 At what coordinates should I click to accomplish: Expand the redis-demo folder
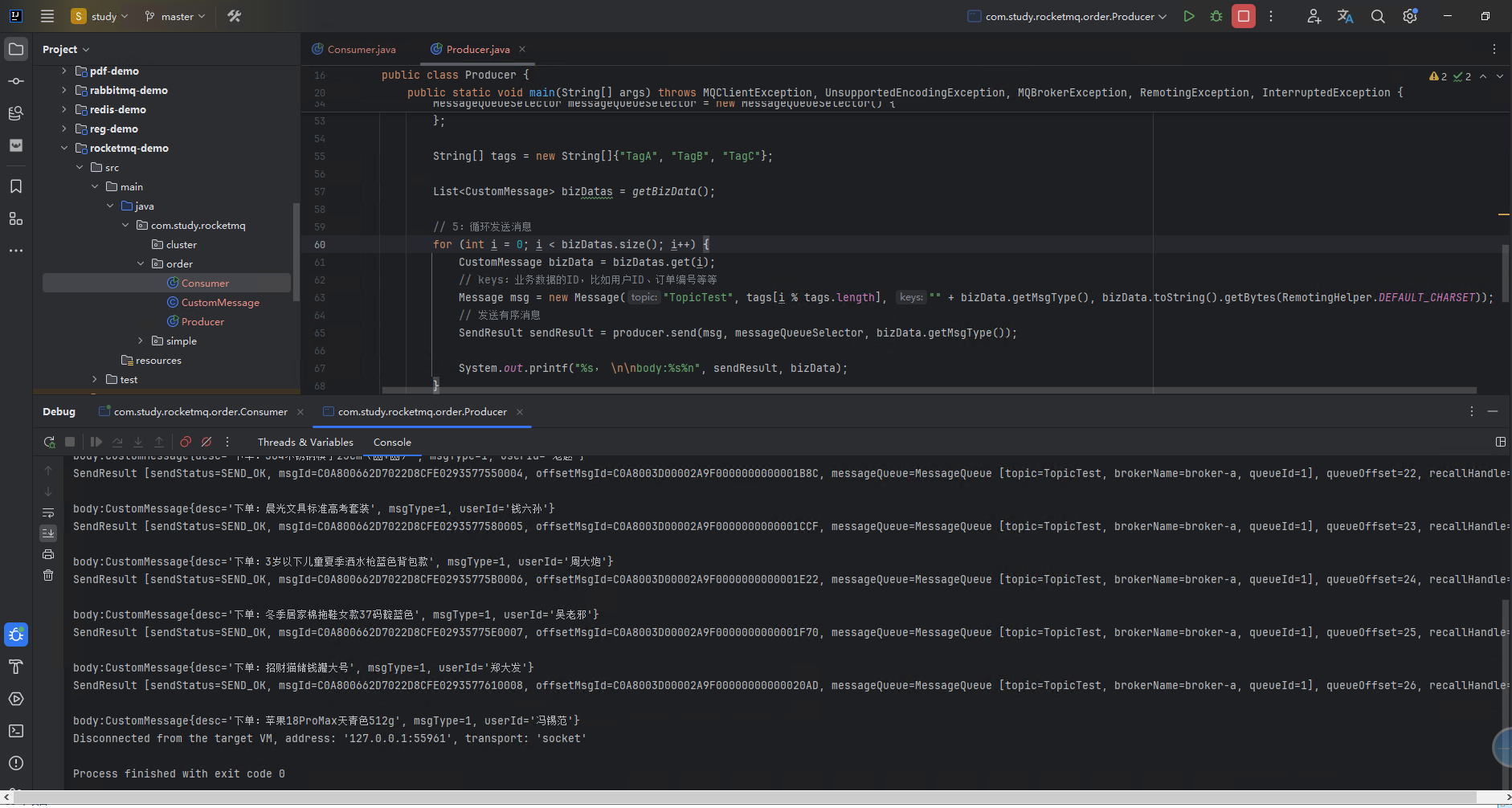pyautogui.click(x=64, y=109)
